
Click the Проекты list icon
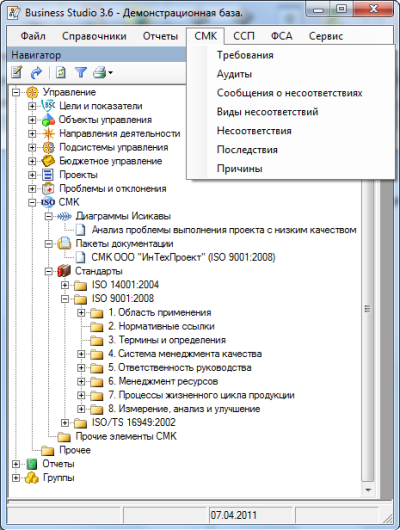coord(48,175)
